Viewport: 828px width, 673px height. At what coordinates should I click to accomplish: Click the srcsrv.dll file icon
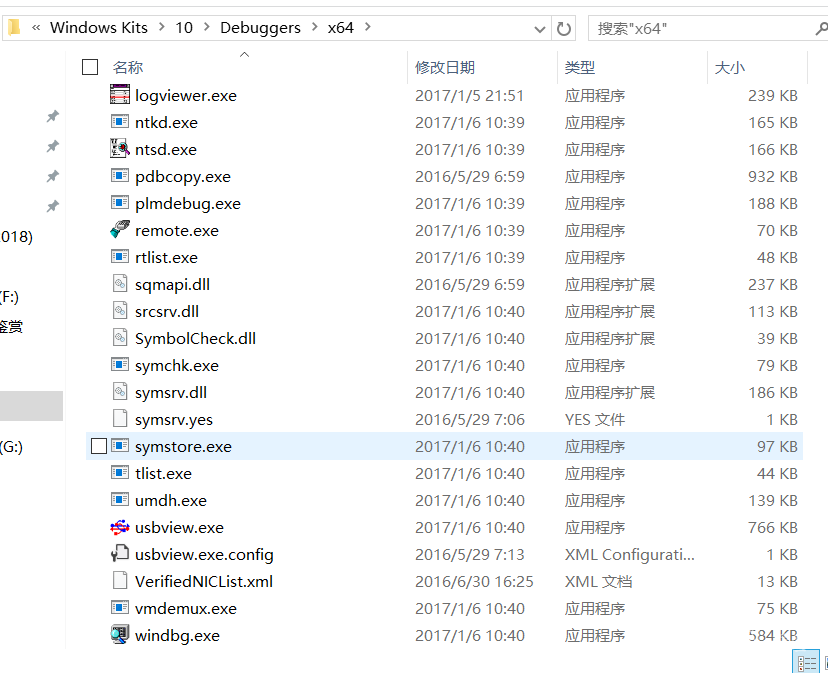(120, 311)
